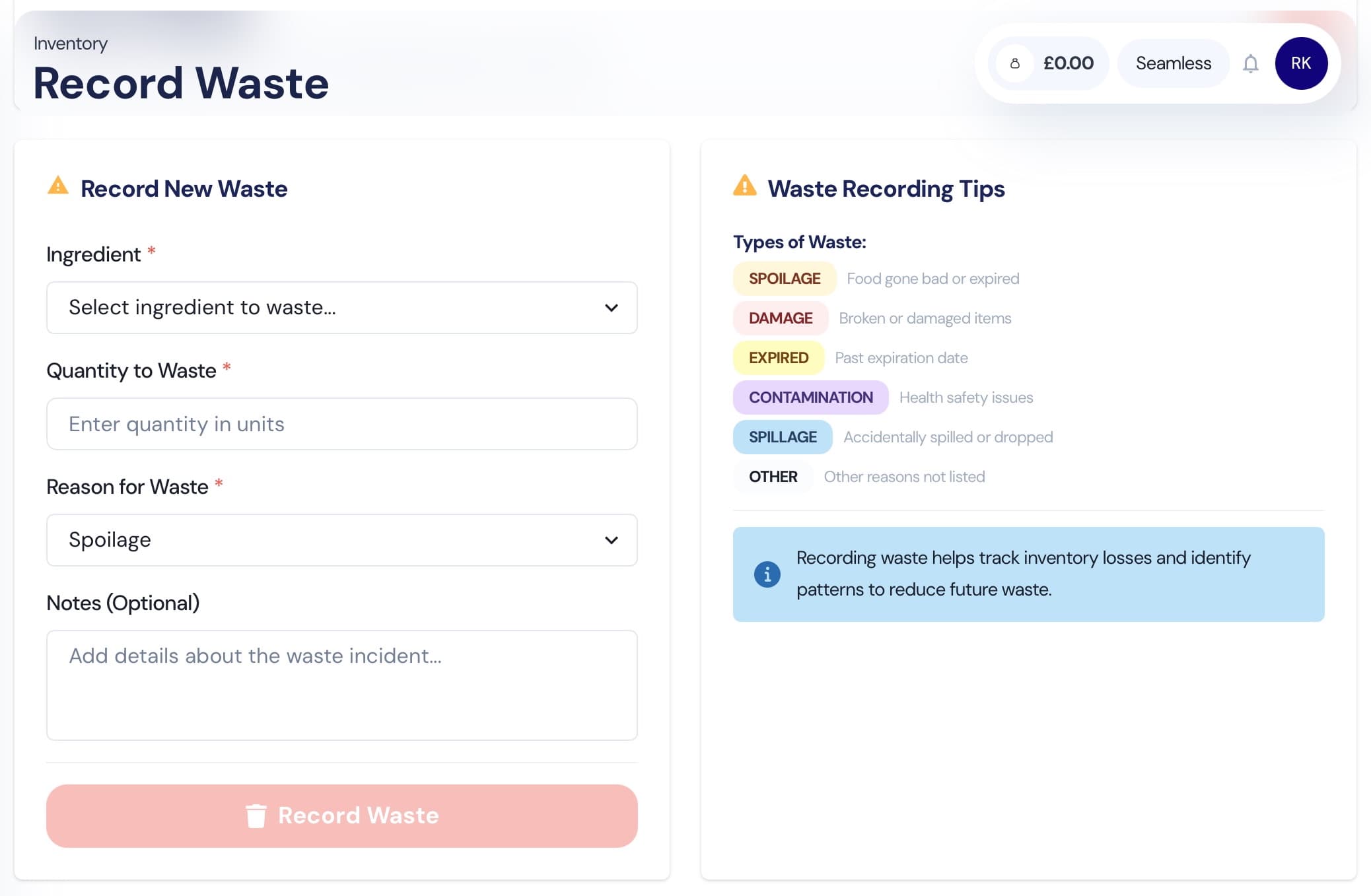
Task: Click warning triangle beside Record New Waste
Action: (58, 186)
